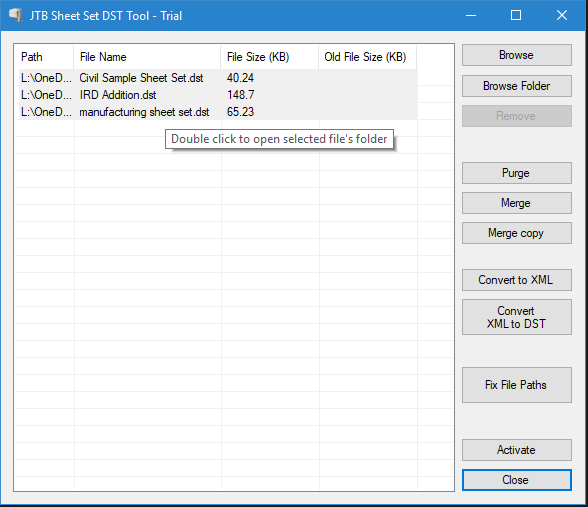This screenshot has width=588, height=507.
Task: Click the Fix File Paths button
Action: (x=516, y=385)
